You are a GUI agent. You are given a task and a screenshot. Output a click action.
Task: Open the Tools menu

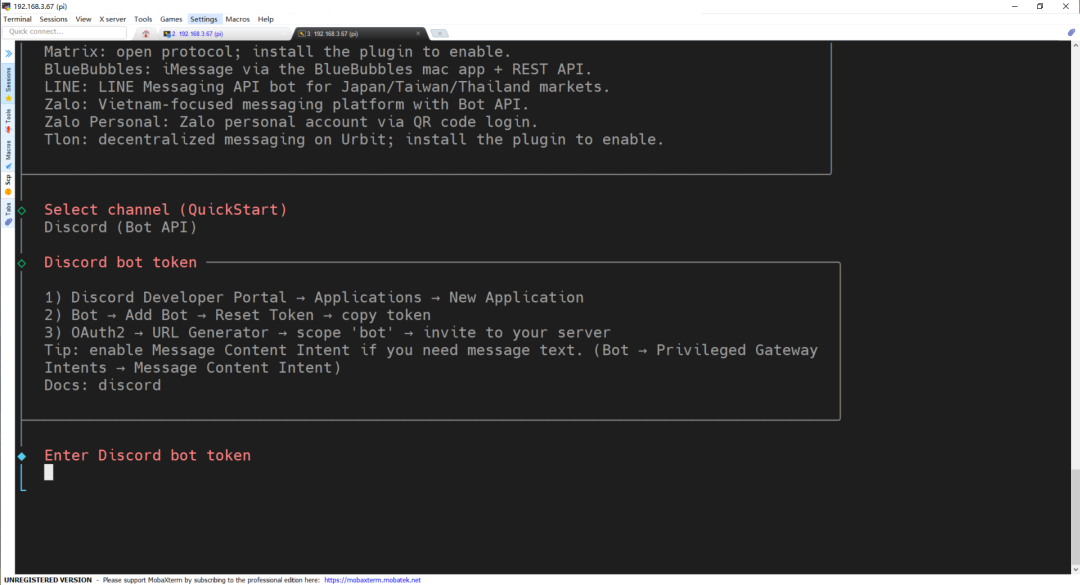[143, 19]
